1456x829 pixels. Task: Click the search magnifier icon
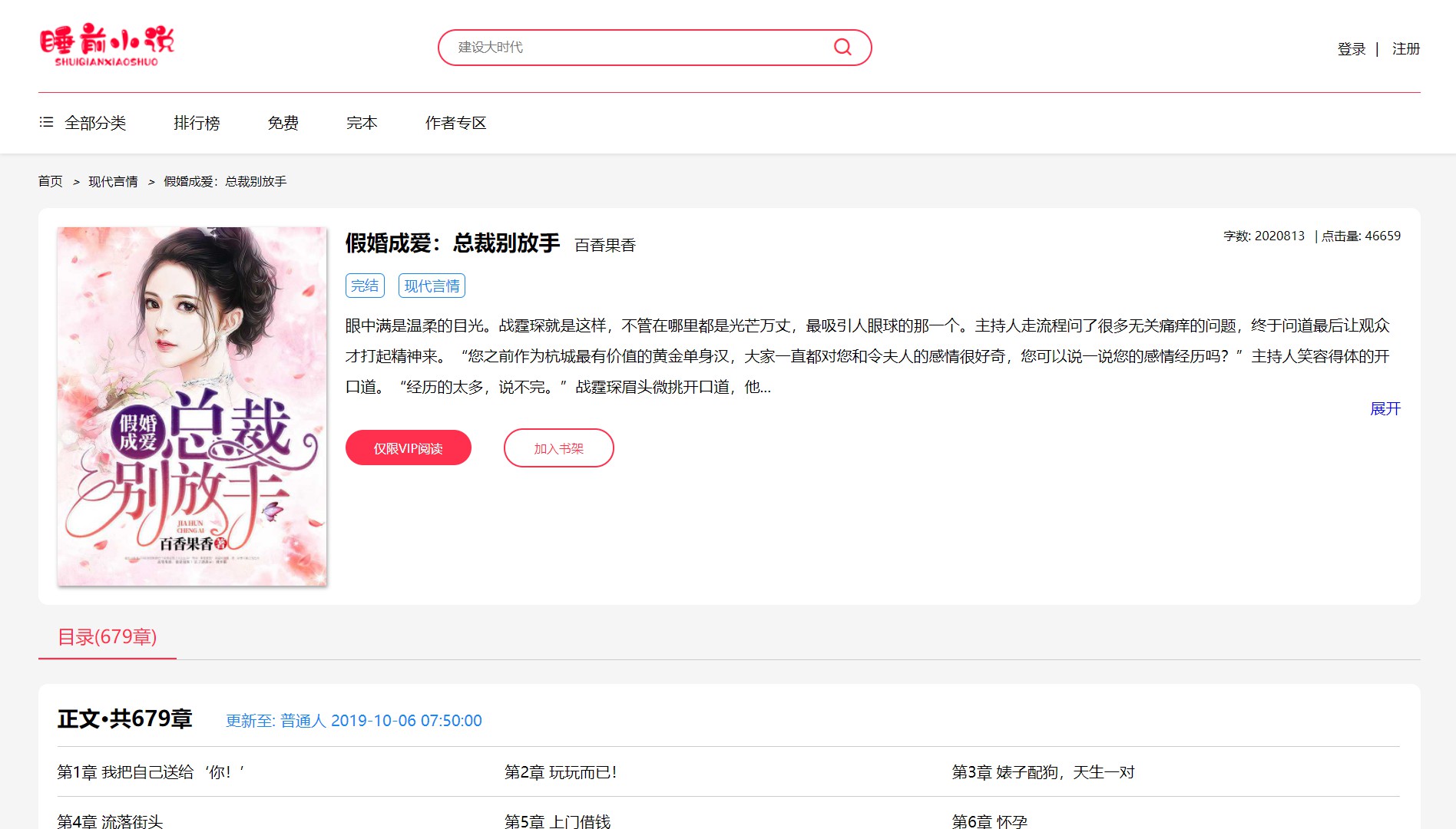click(x=842, y=48)
